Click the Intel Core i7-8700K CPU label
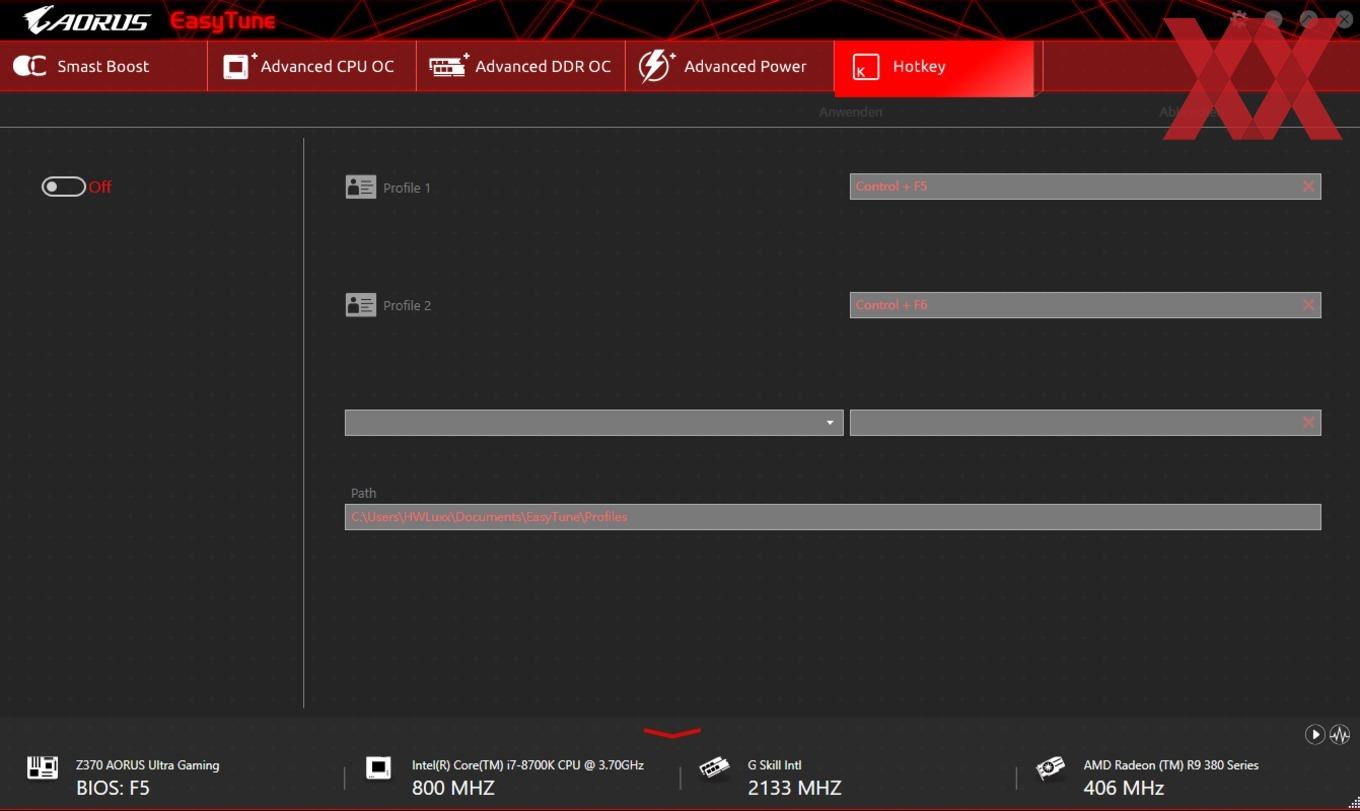Viewport: 1360px width, 811px height. (528, 765)
